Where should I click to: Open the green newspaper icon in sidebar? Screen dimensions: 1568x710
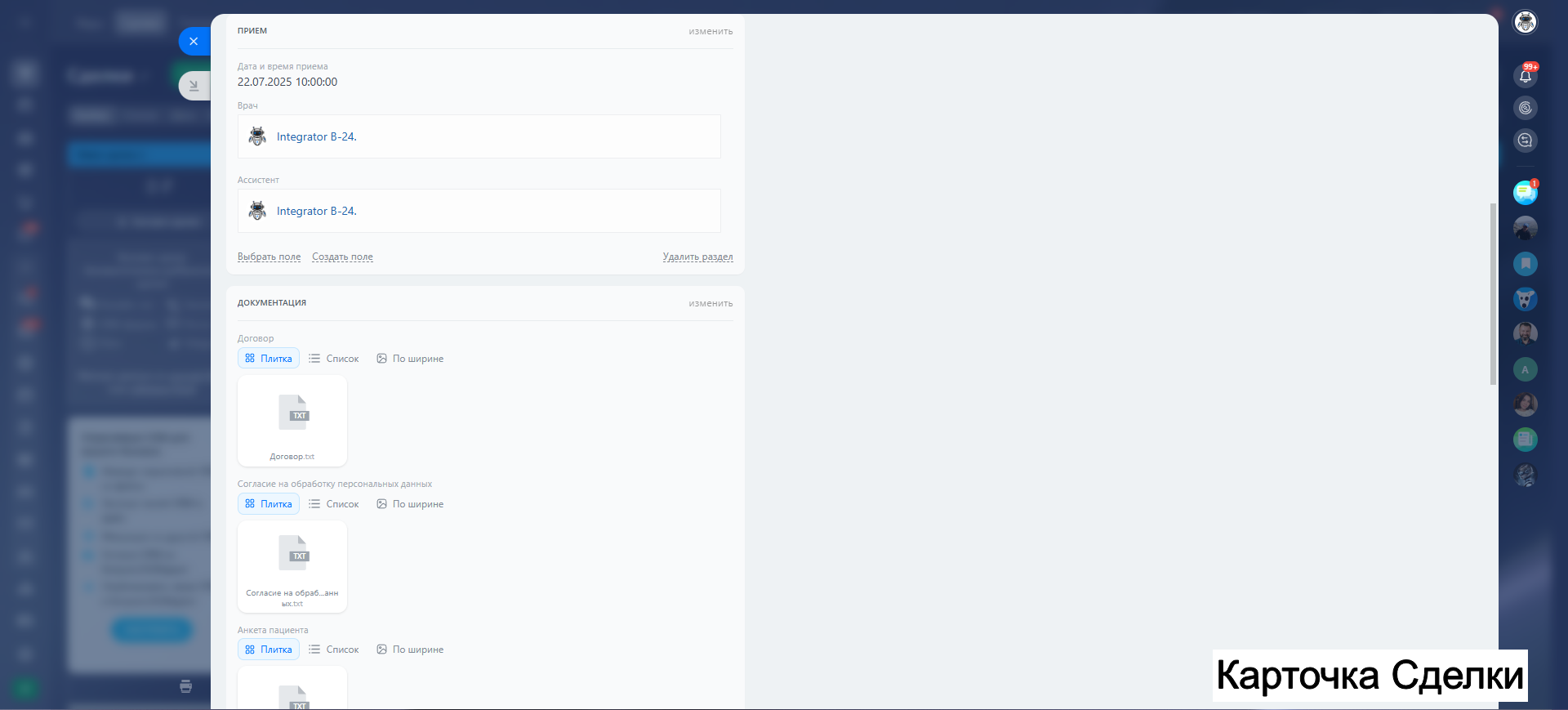(1525, 440)
